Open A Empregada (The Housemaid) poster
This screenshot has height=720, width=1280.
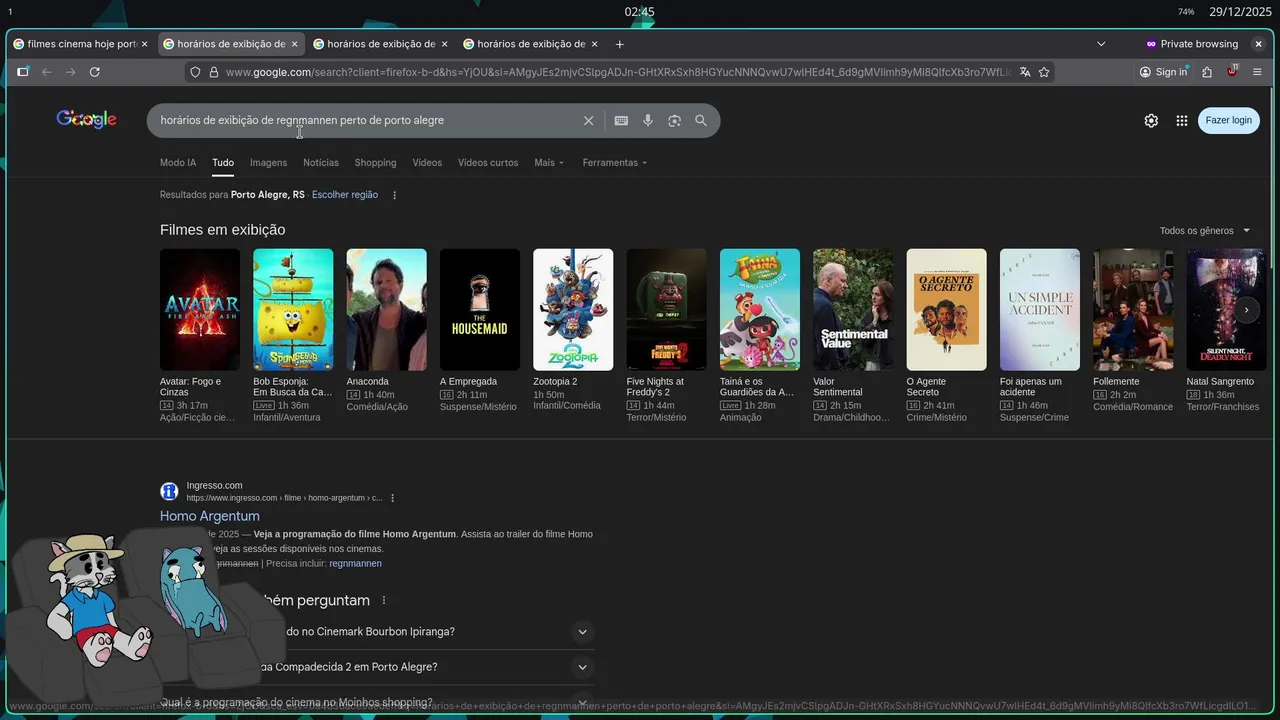click(x=480, y=310)
